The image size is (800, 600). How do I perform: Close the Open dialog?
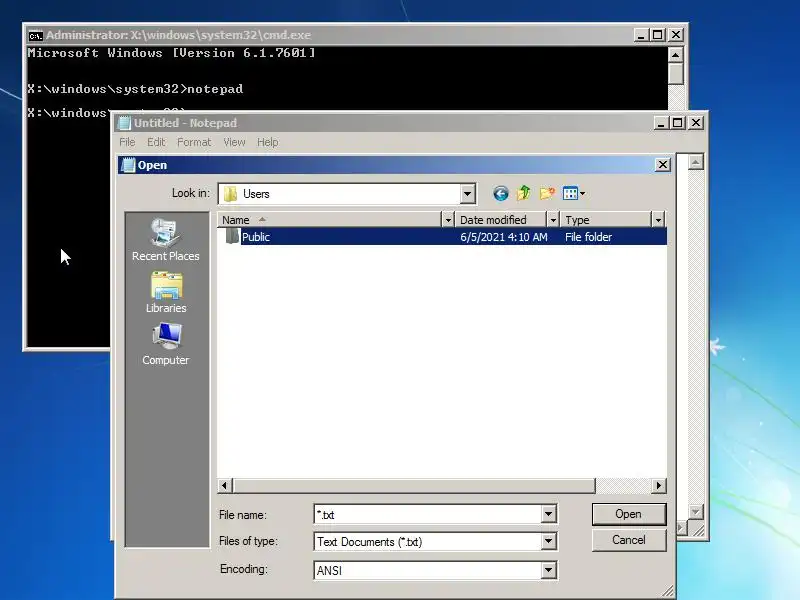(x=662, y=165)
